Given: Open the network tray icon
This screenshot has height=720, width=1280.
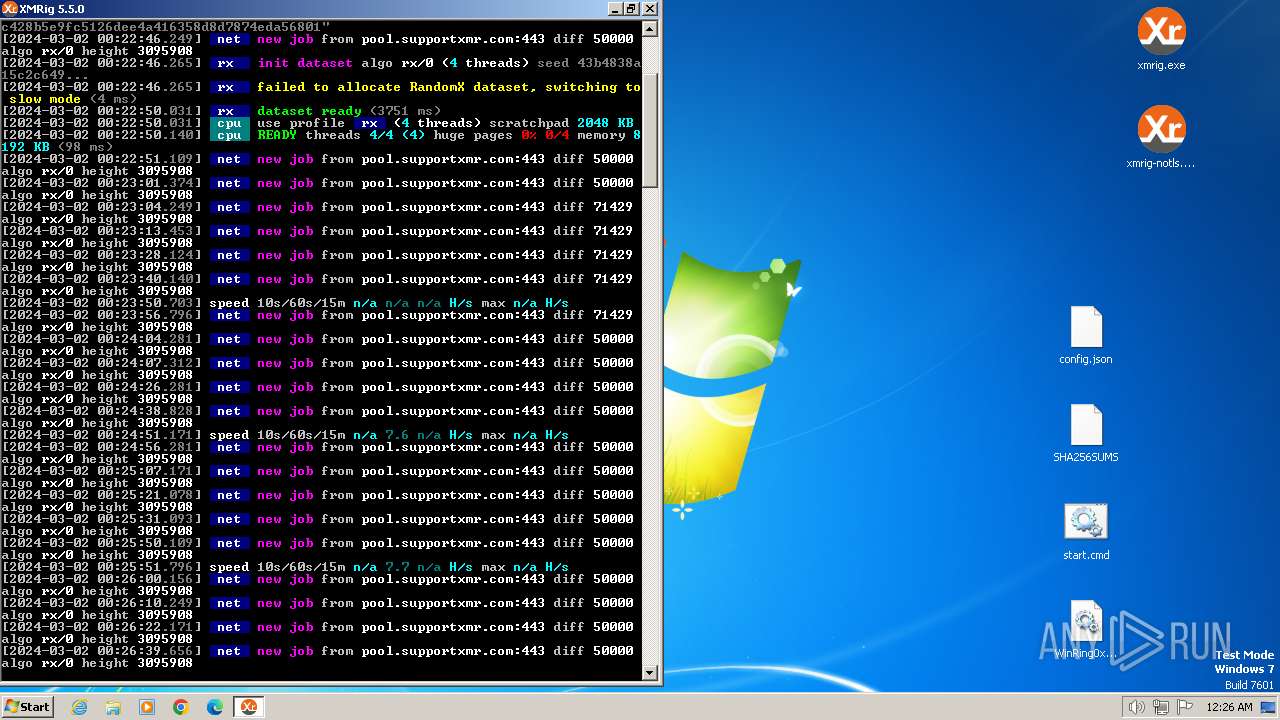Looking at the screenshot, I should (1161, 707).
